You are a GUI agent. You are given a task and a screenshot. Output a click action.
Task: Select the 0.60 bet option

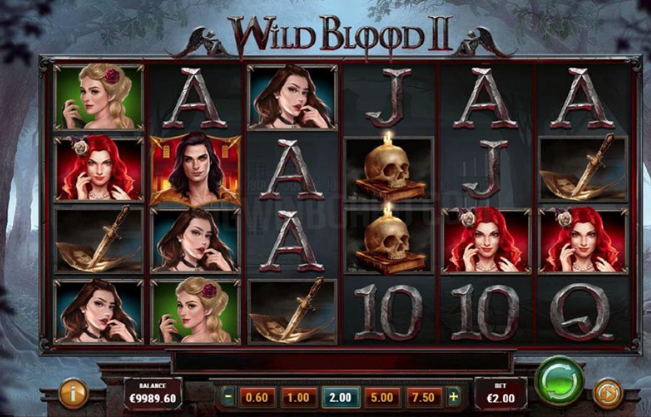click(257, 397)
